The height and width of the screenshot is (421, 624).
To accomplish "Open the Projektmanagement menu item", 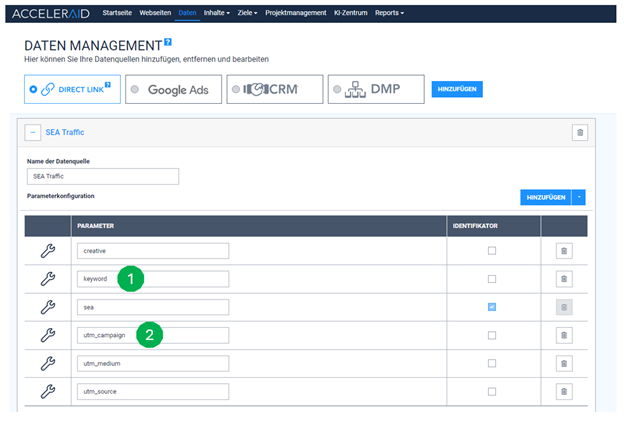I will [296, 13].
